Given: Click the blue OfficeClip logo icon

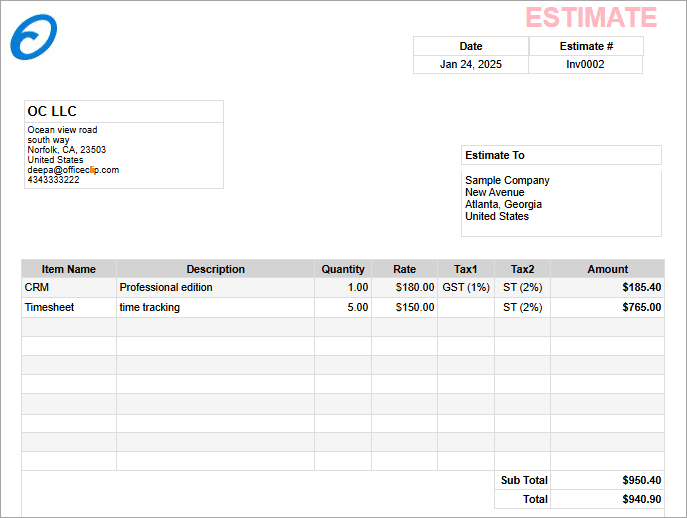Looking at the screenshot, I should tap(33, 37).
